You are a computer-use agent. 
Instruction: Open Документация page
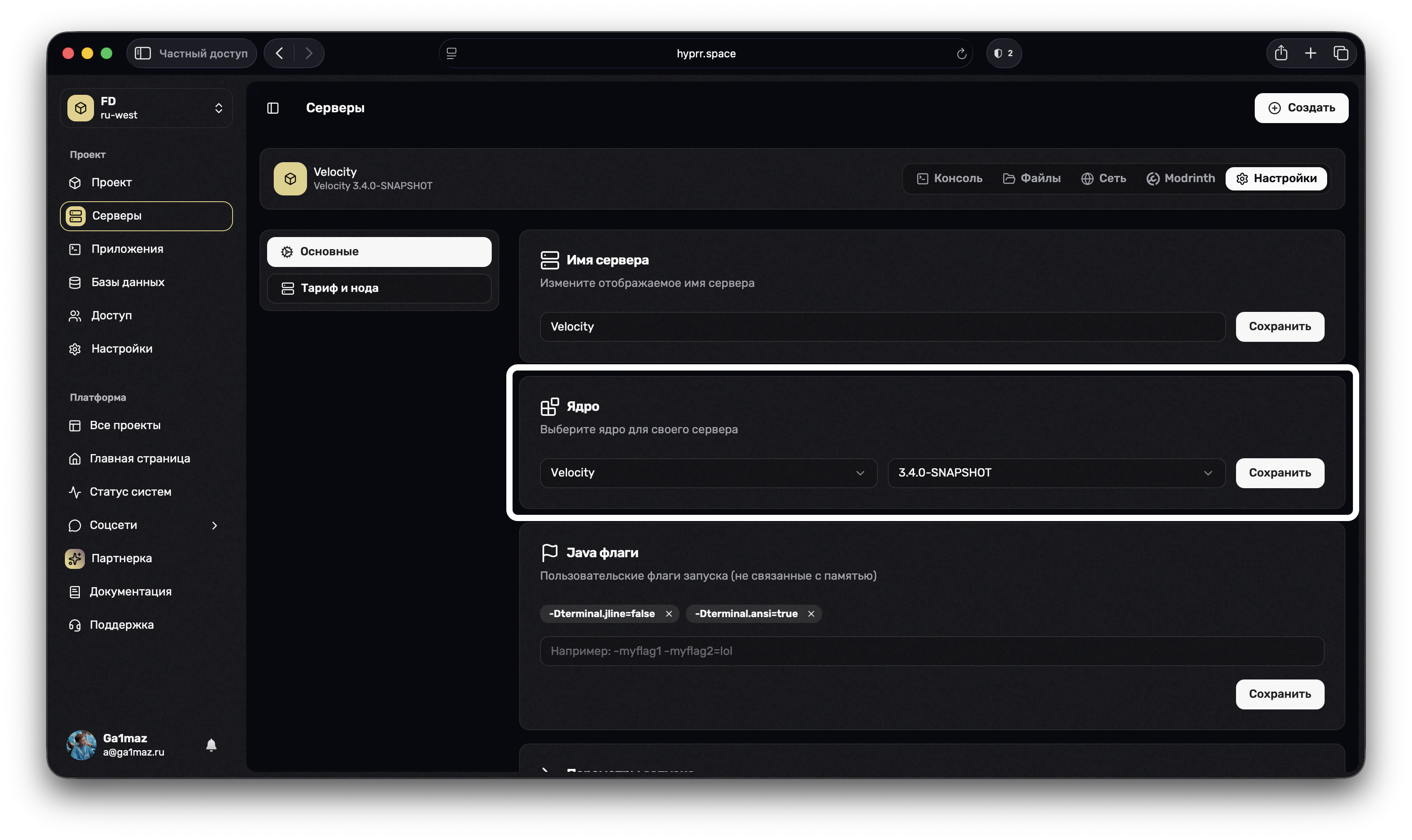146,591
